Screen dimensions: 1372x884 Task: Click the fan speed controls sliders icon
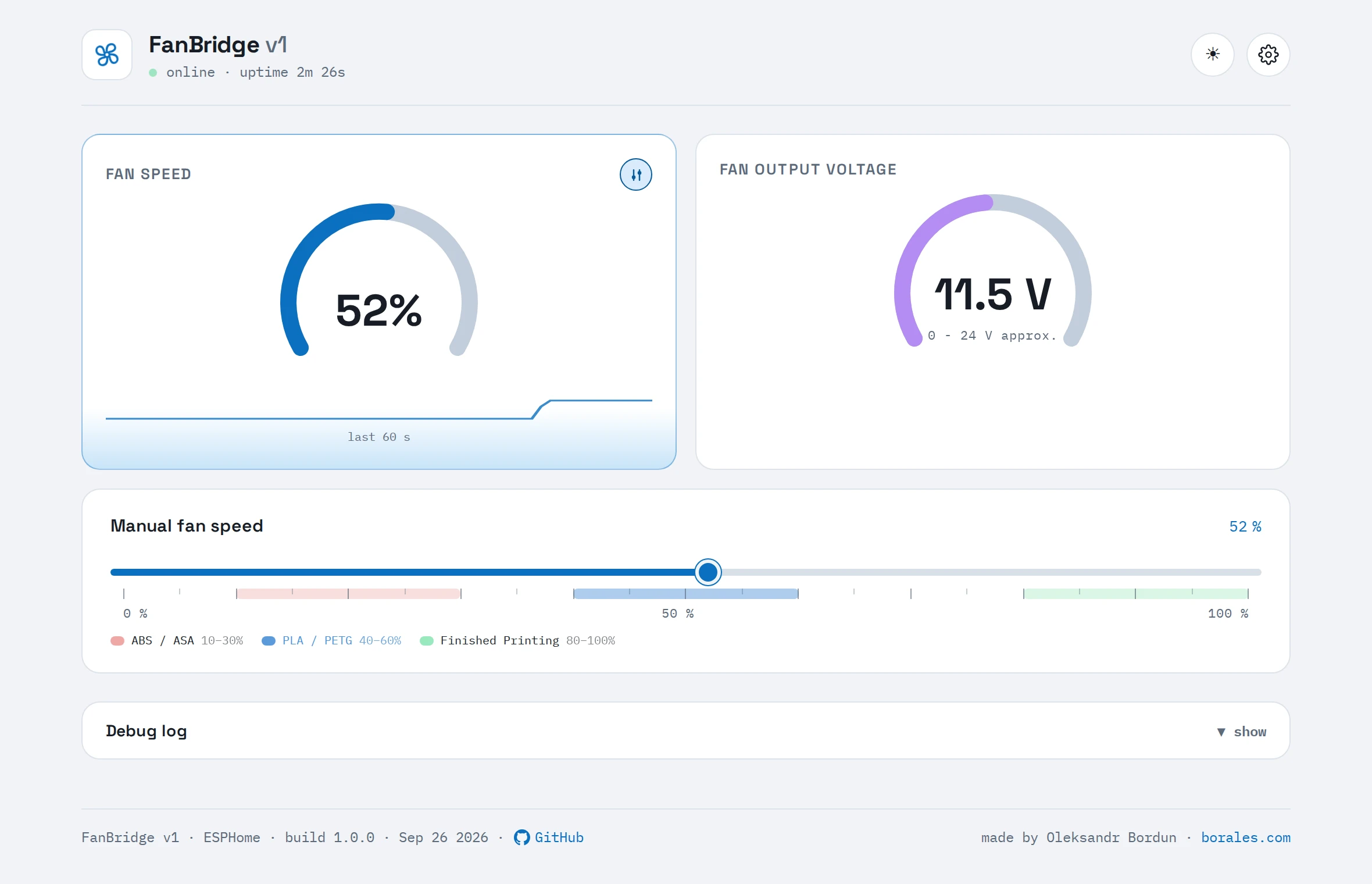(636, 174)
